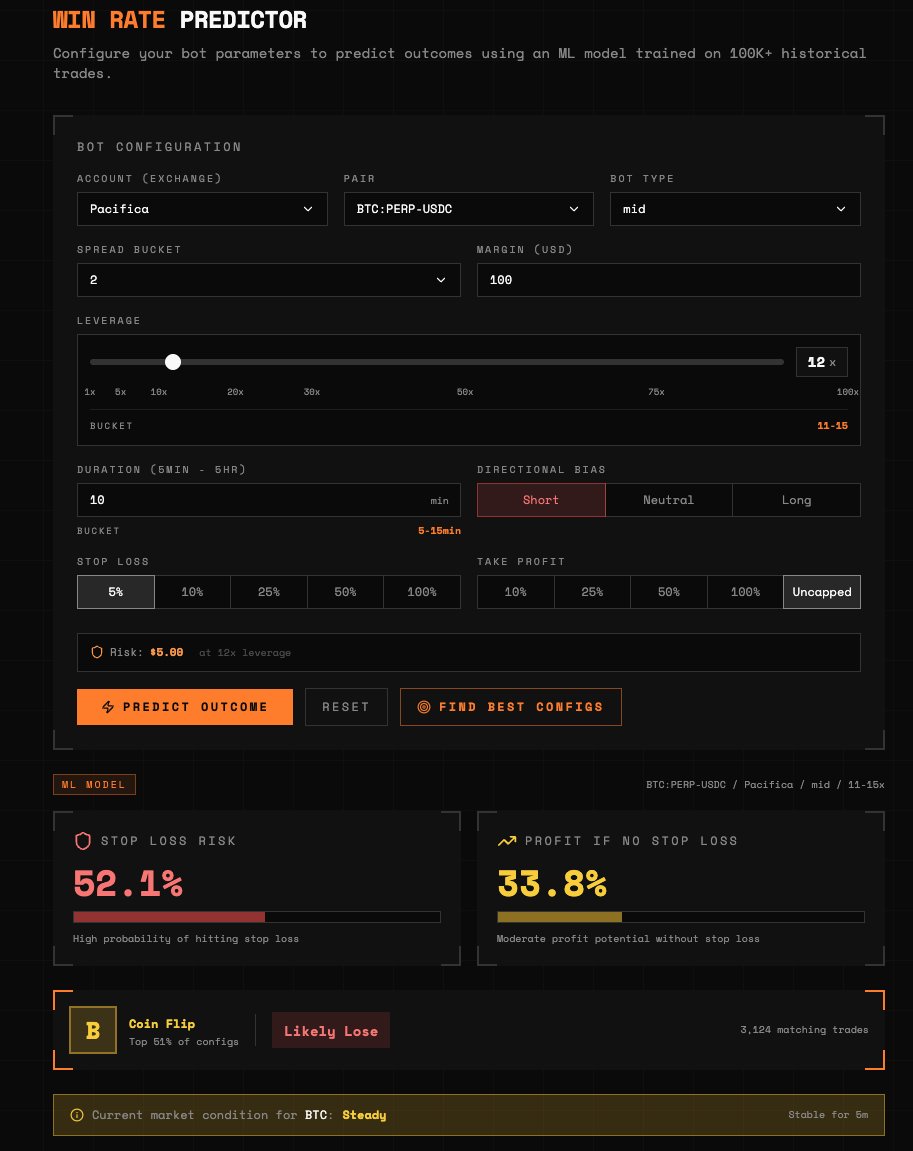
Task: Click the 33.8% profit value
Action: click(552, 883)
